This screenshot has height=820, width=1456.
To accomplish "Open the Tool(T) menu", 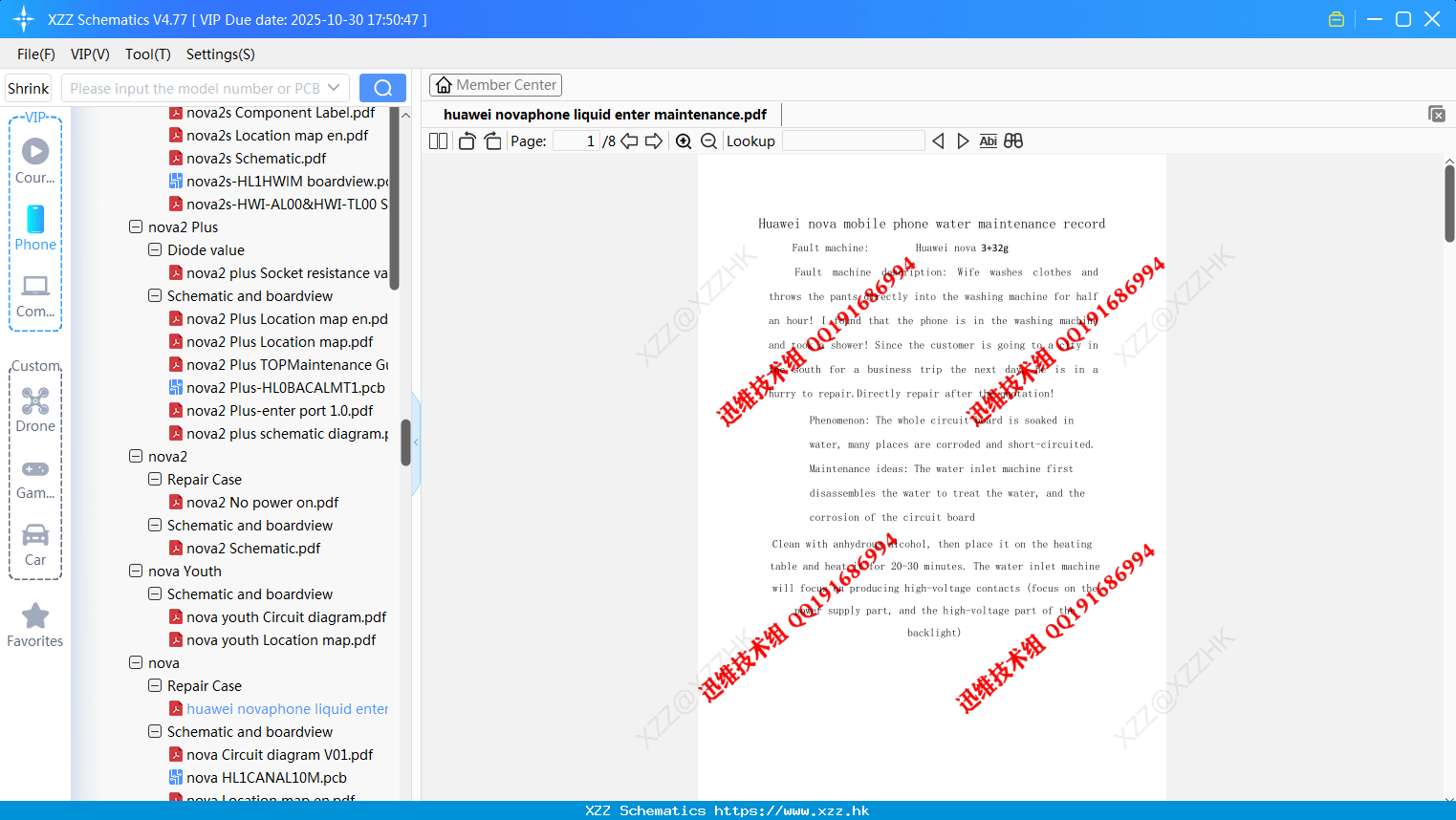I will tap(148, 54).
